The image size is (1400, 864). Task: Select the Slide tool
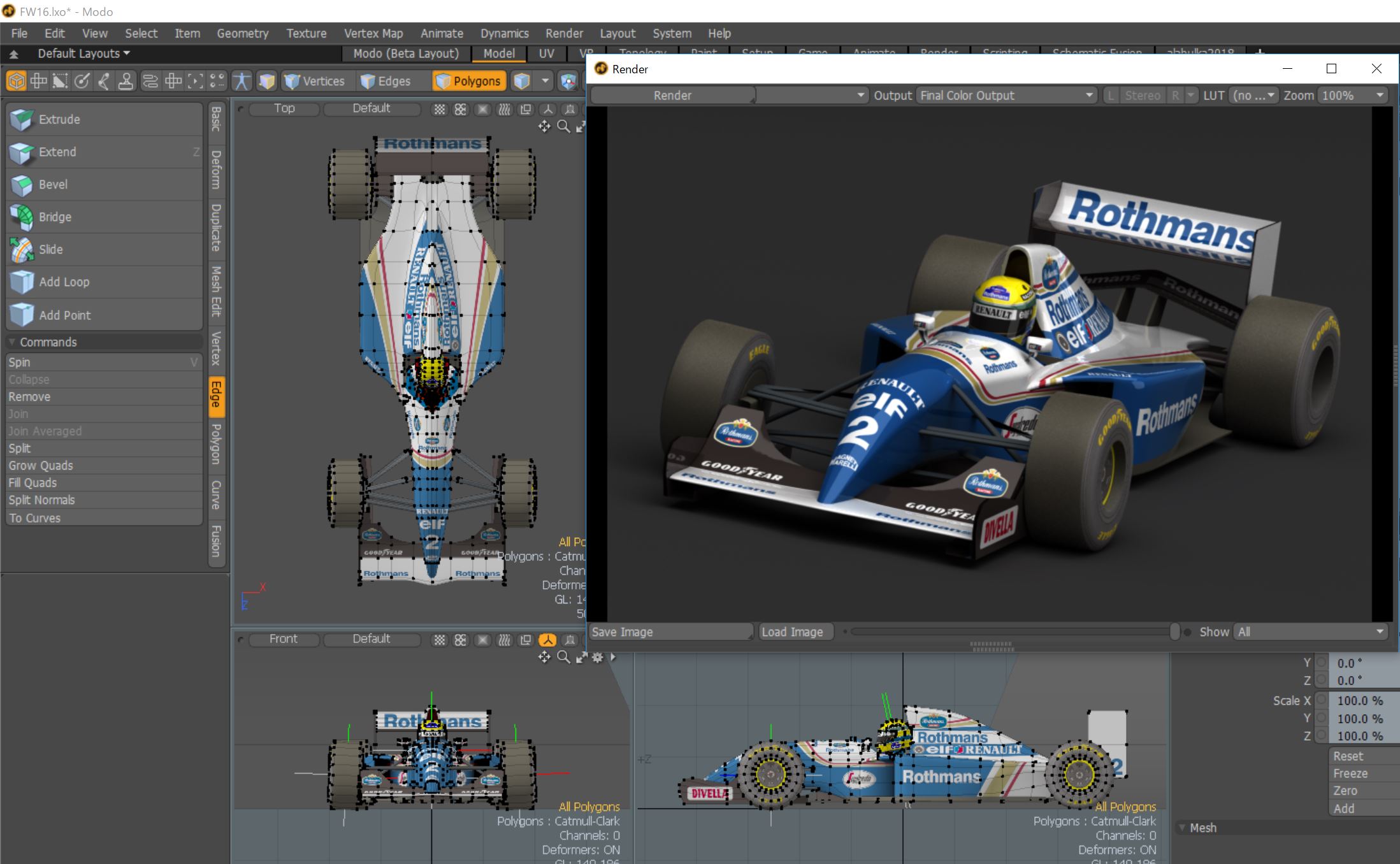click(x=104, y=249)
